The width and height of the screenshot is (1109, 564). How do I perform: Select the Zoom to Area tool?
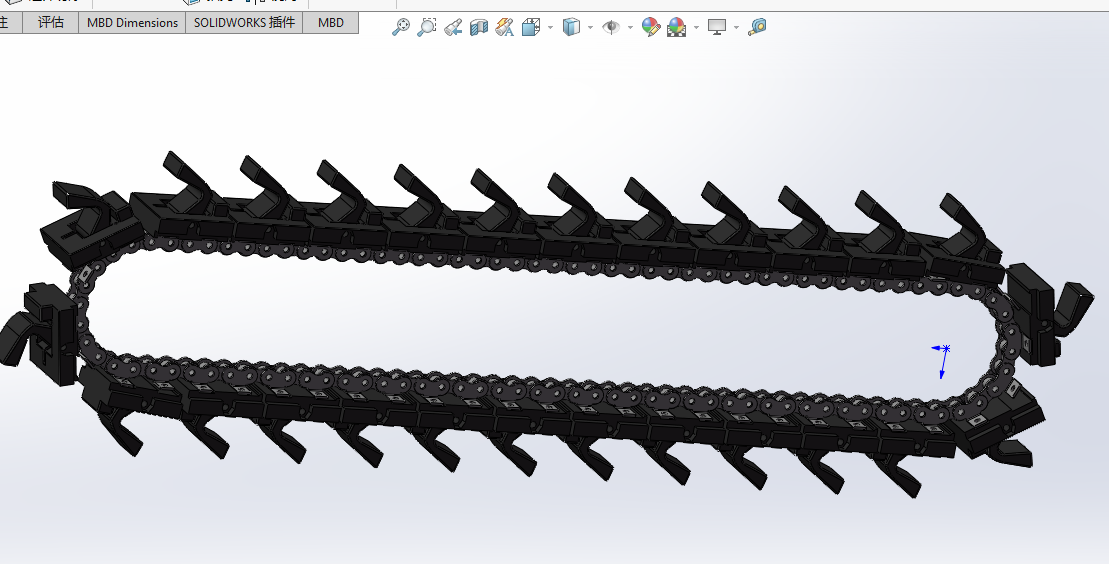426,28
